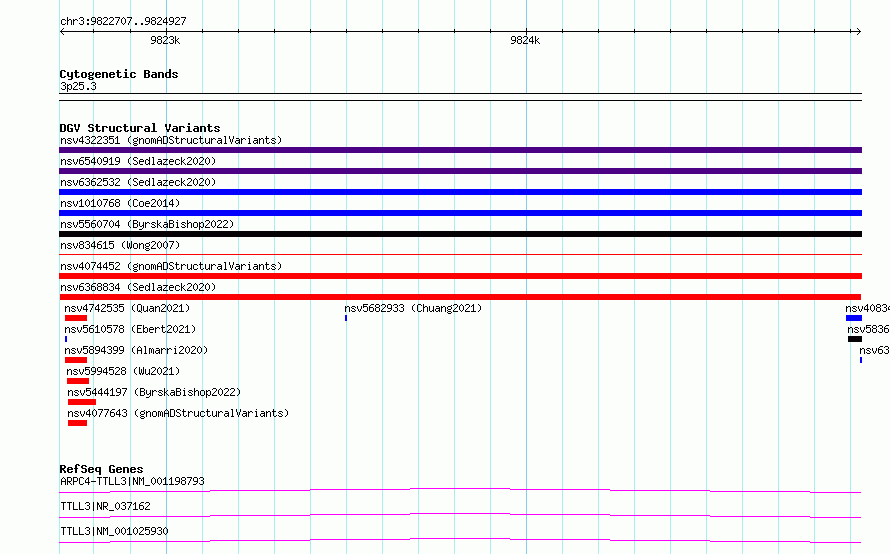Open nsv4074452 gnomAD variant label
Screen dimensions: 890x554
[171, 266]
